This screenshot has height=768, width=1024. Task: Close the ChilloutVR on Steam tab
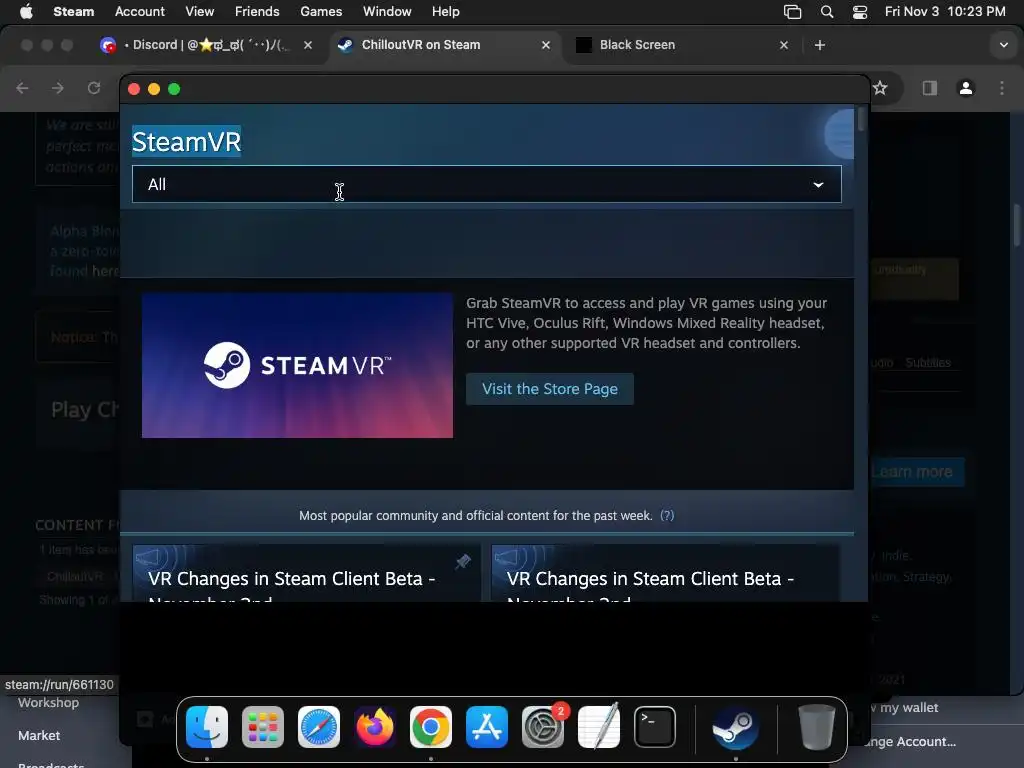[546, 44]
